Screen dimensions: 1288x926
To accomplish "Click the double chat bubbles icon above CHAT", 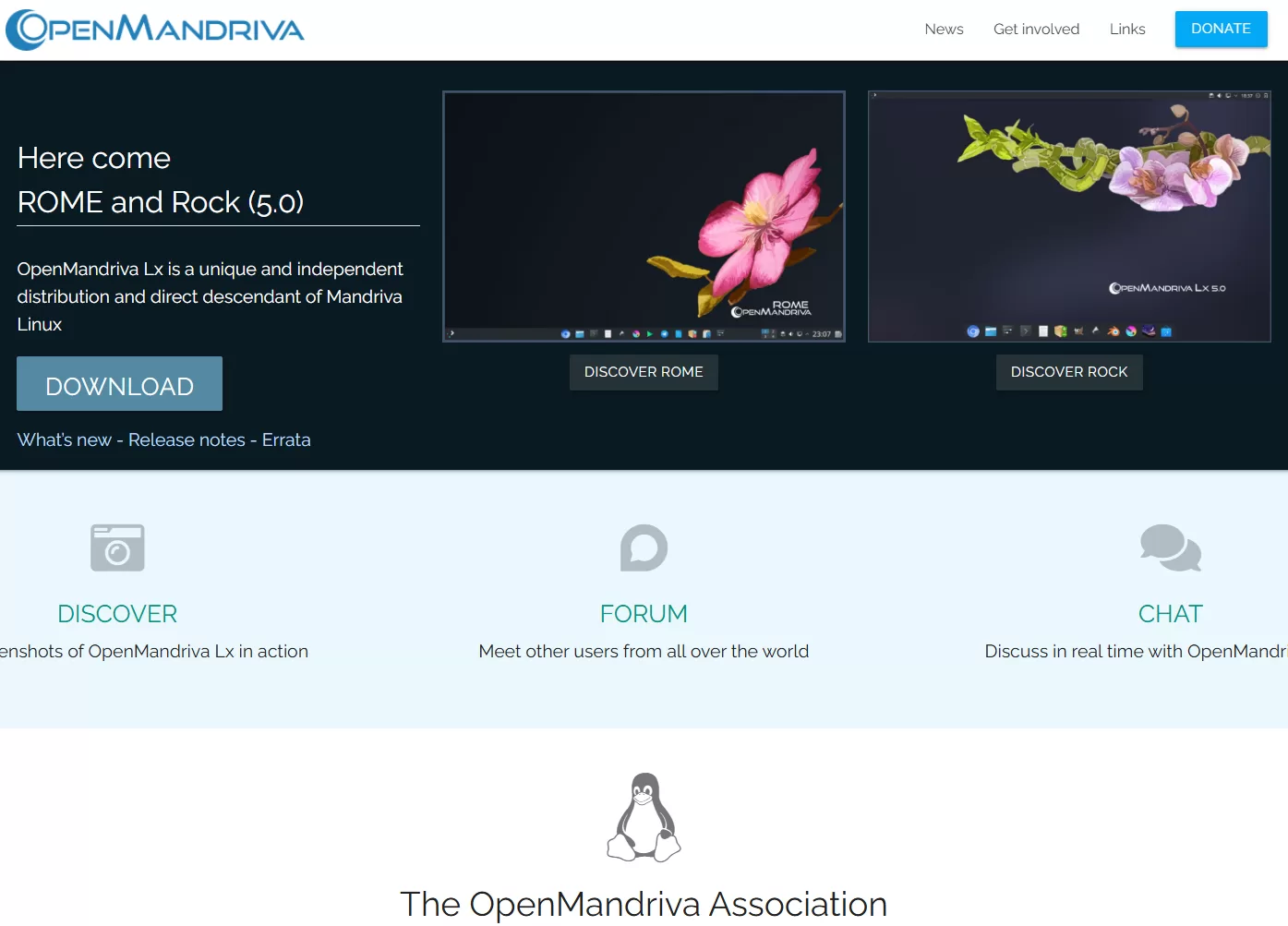I will coord(1170,548).
